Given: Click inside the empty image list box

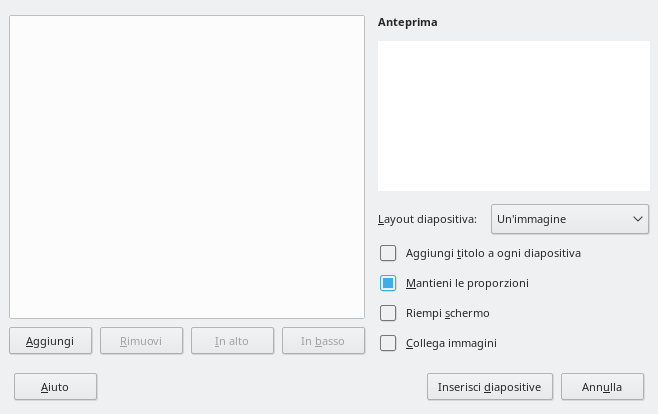Looking at the screenshot, I should (x=187, y=166).
